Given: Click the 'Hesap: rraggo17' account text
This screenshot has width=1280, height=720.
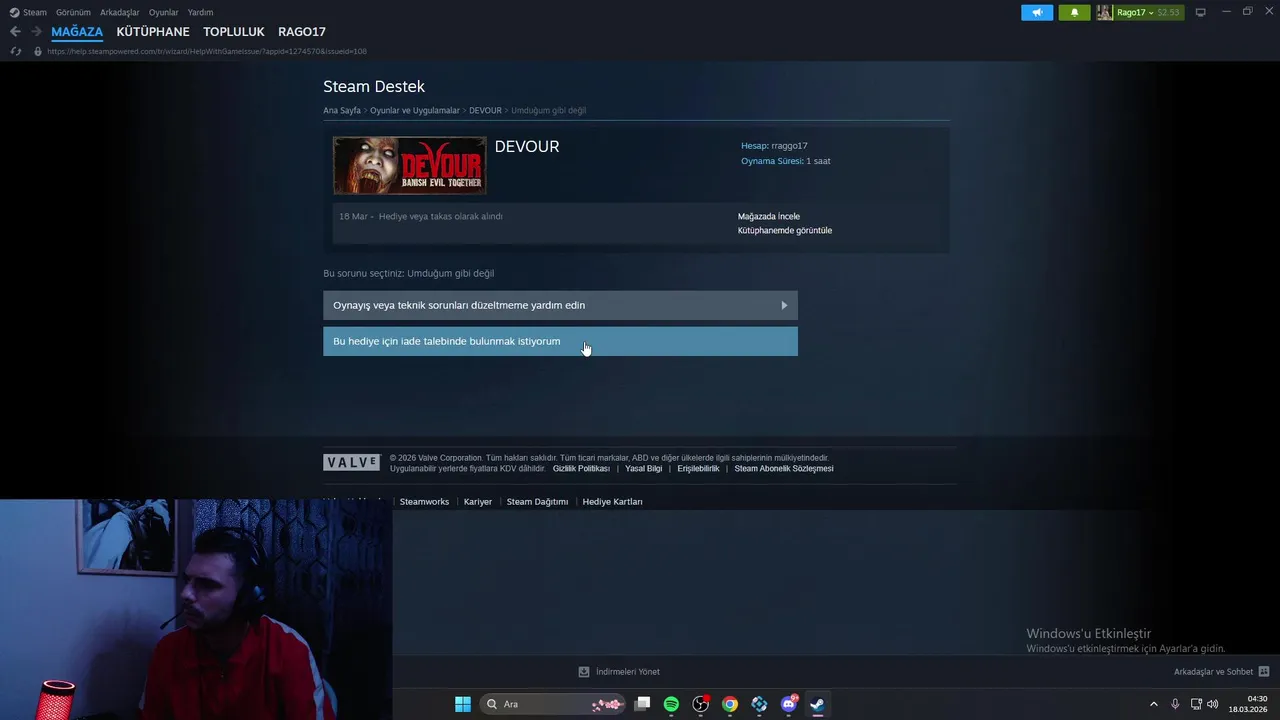Looking at the screenshot, I should (774, 146).
